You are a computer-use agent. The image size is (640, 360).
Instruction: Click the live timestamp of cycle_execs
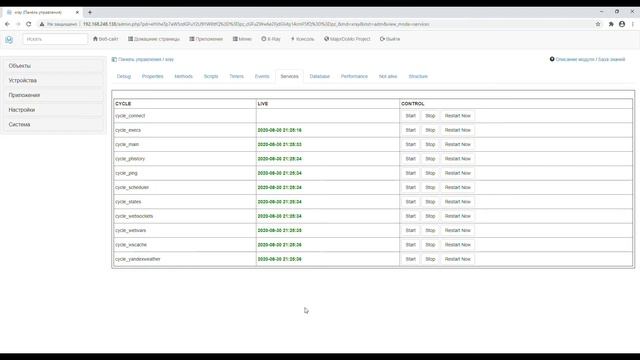click(280, 130)
